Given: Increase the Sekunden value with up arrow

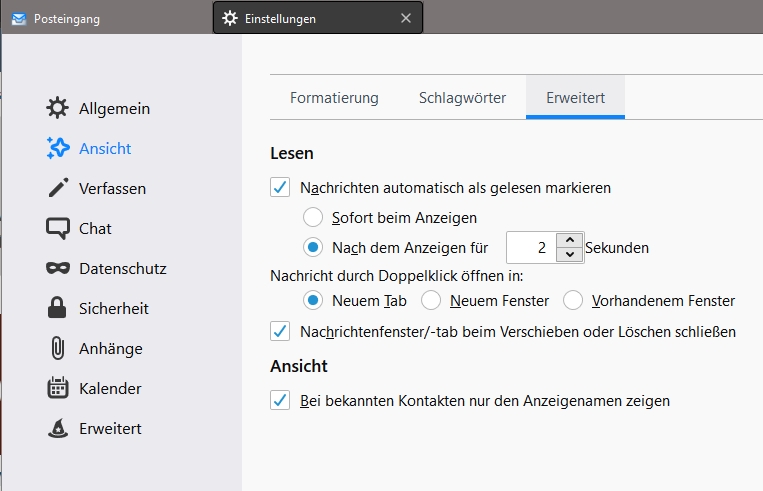Looking at the screenshot, I should (569, 240).
